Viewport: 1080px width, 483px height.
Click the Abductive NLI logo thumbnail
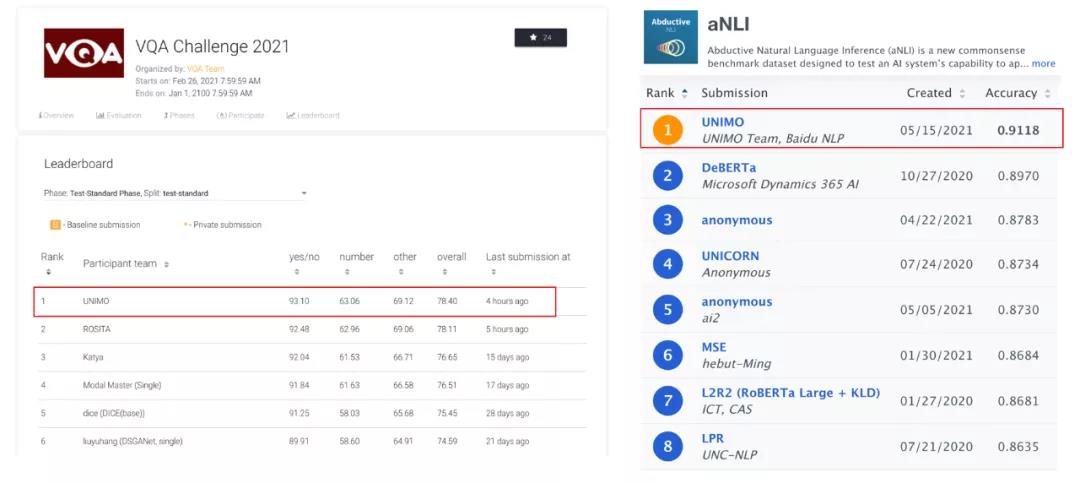[x=670, y=37]
